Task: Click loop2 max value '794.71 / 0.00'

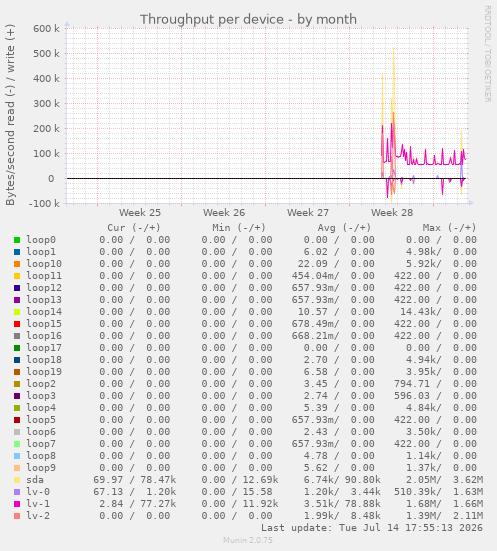Action: tap(435, 384)
